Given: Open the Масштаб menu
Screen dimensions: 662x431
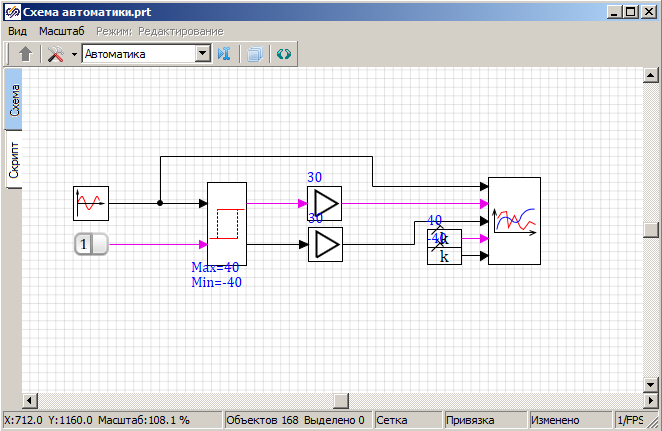Looking at the screenshot, I should [61, 31].
